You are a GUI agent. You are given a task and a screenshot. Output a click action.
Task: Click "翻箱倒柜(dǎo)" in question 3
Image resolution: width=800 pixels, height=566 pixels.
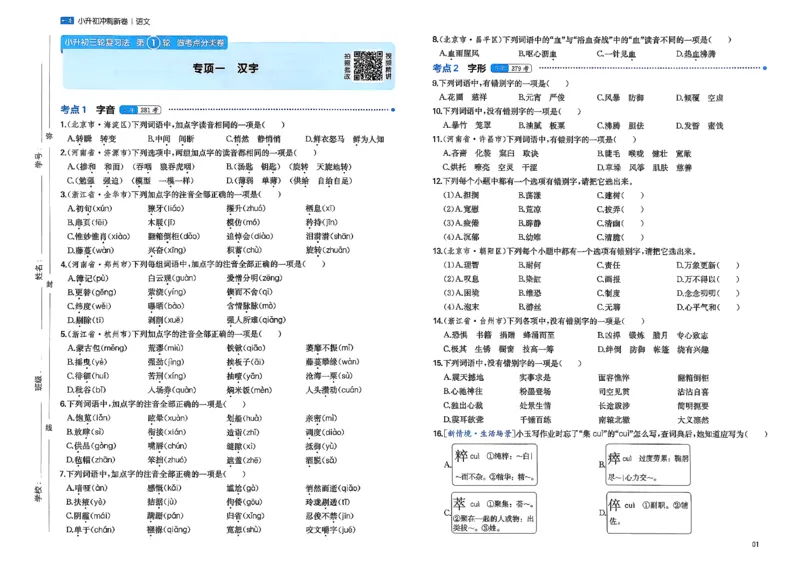(174, 236)
